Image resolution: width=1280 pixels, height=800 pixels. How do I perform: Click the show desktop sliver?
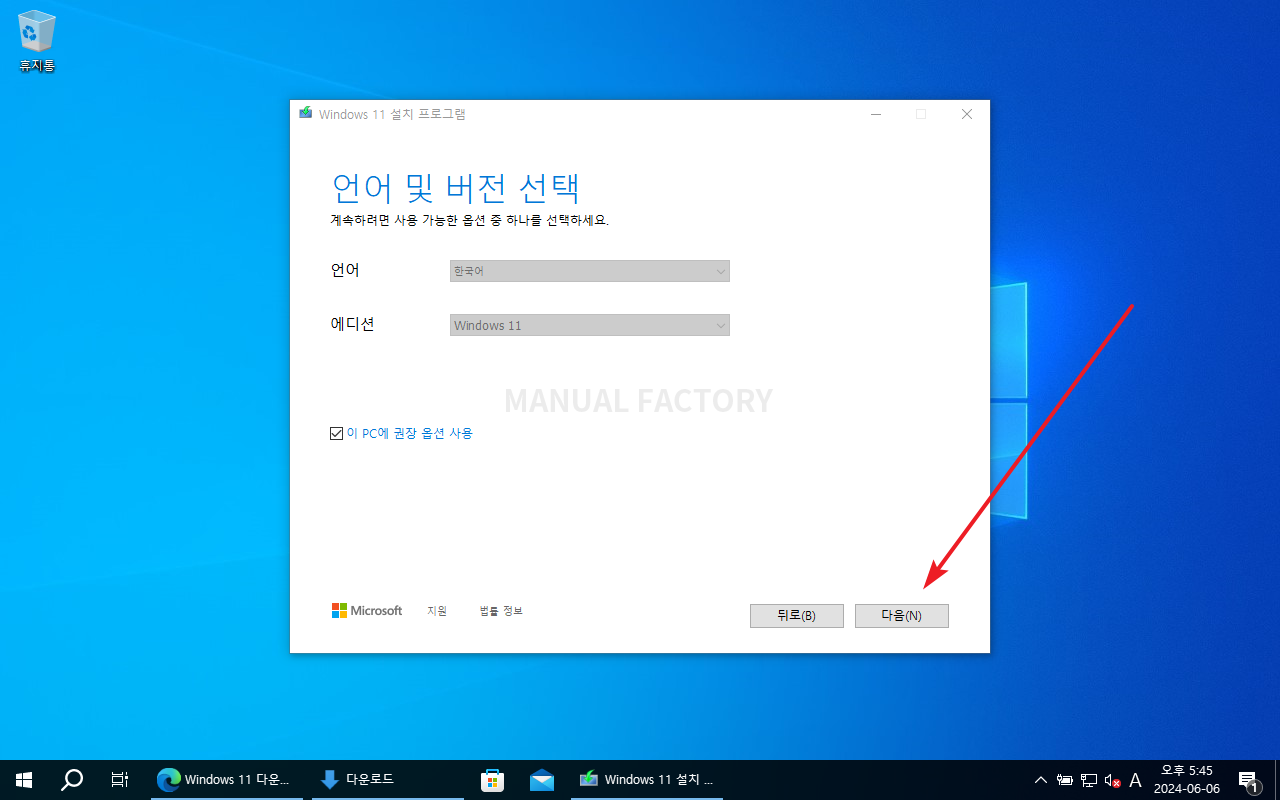point(1277,780)
